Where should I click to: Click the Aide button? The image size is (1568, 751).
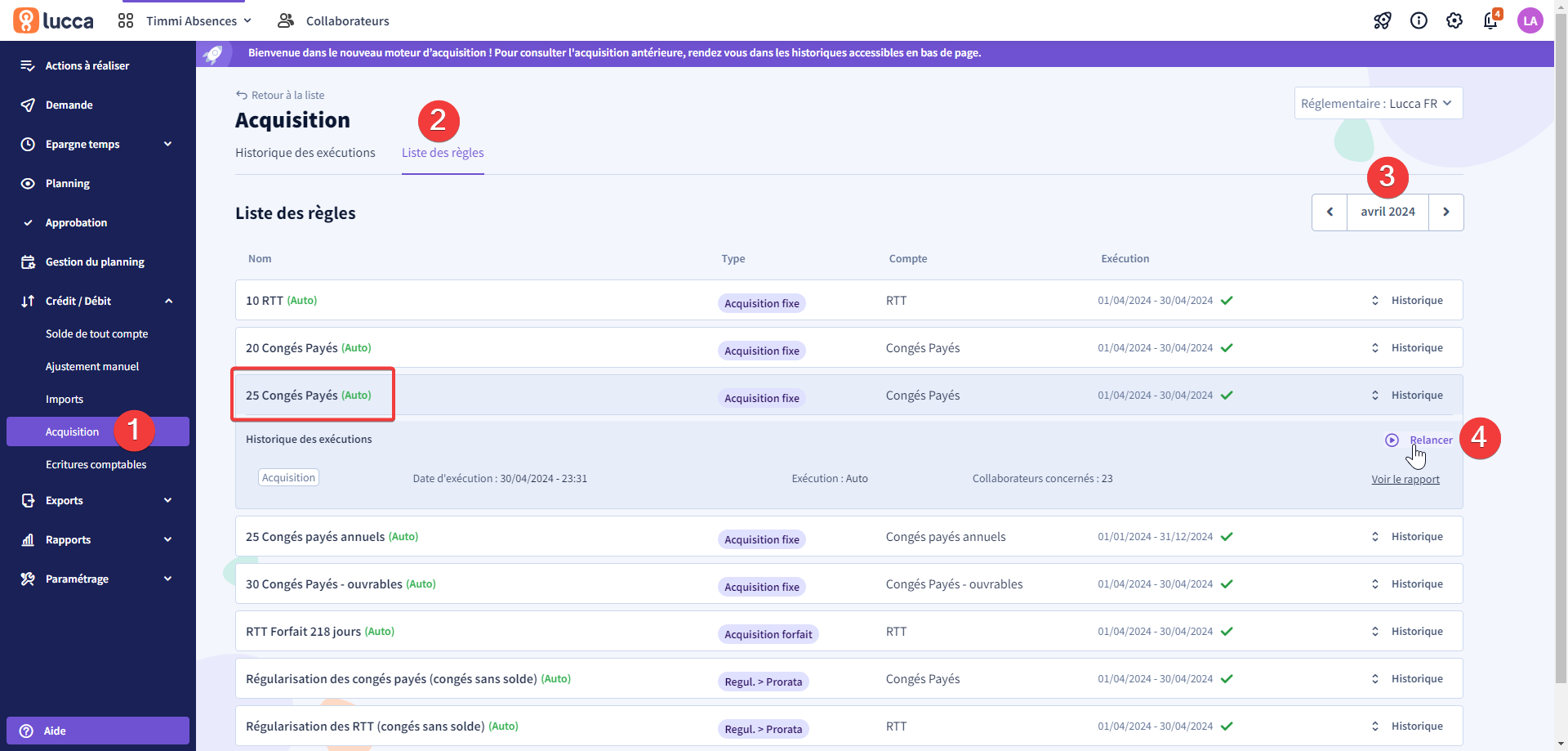tap(98, 731)
